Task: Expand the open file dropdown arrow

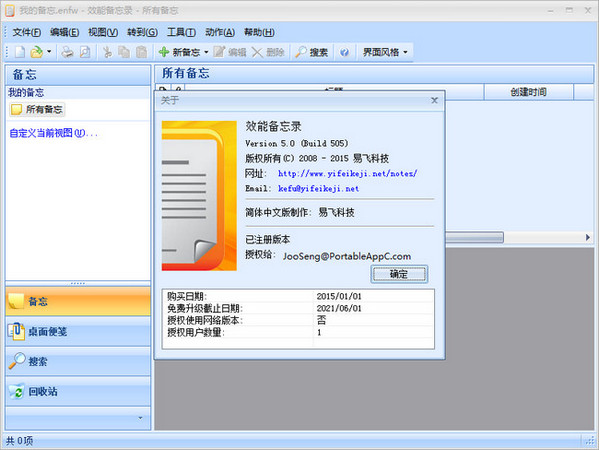Action: point(49,52)
